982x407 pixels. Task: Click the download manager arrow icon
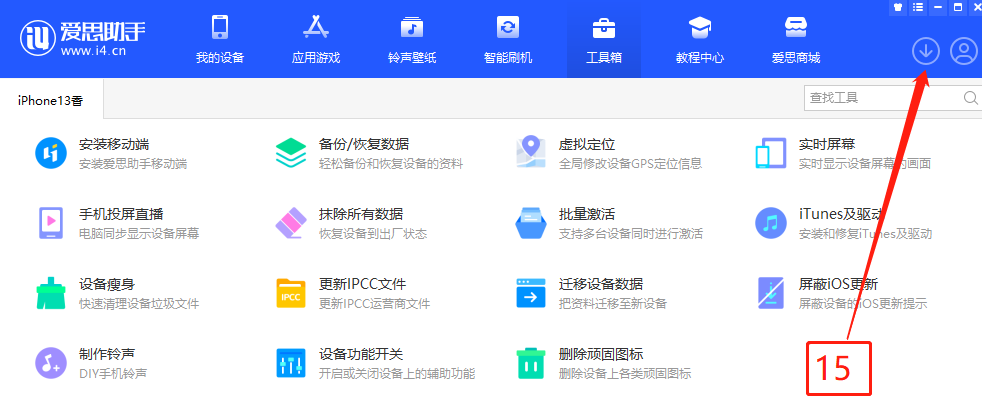click(x=926, y=52)
